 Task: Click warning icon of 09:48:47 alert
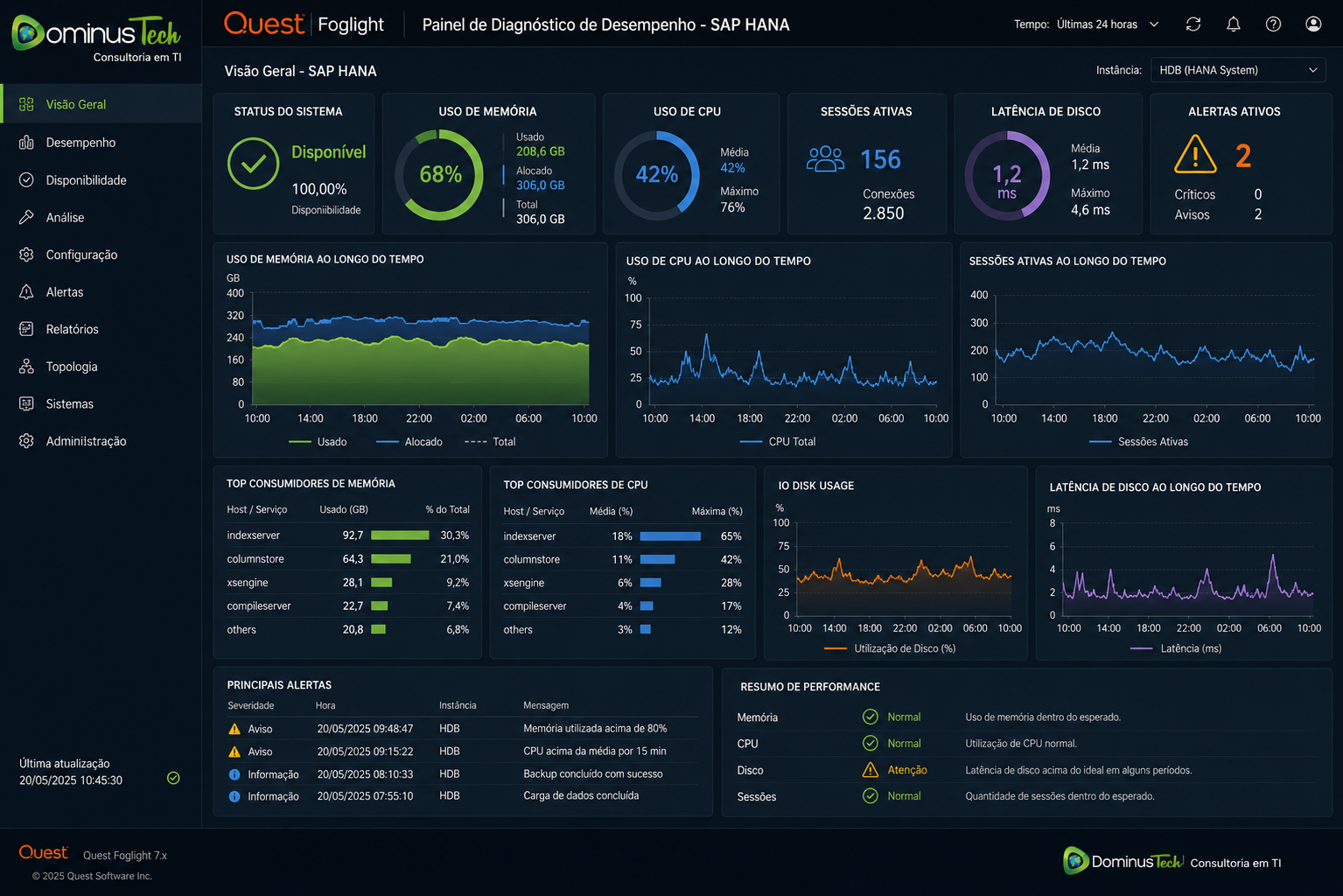coord(234,729)
